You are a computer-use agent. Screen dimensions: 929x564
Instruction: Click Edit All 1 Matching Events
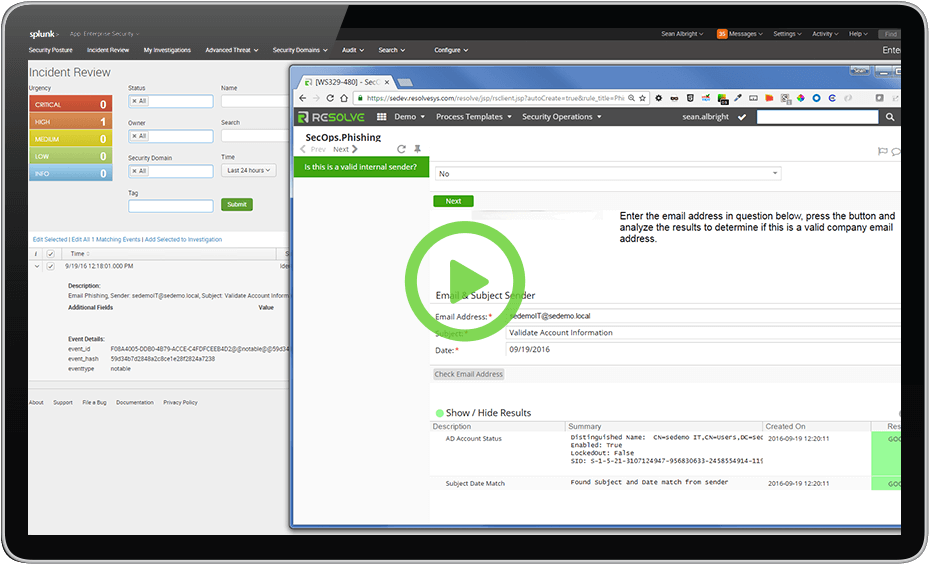tap(106, 239)
